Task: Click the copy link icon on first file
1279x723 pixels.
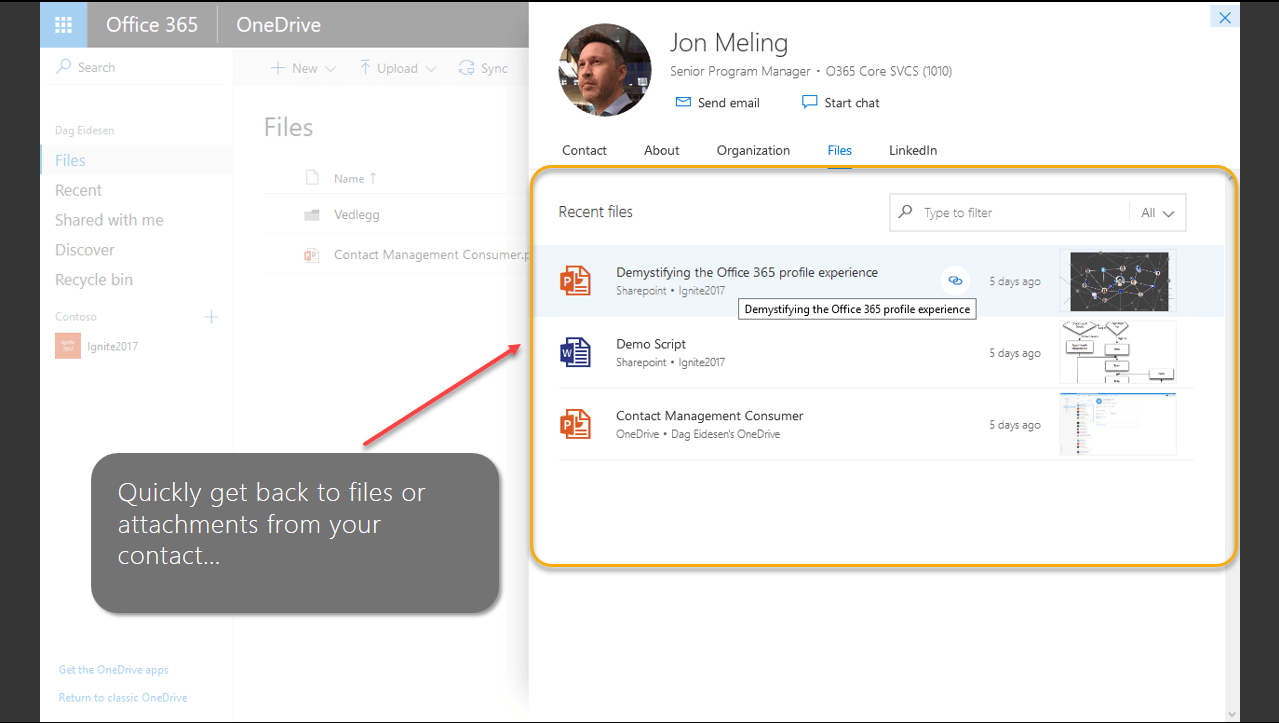Action: [955, 281]
